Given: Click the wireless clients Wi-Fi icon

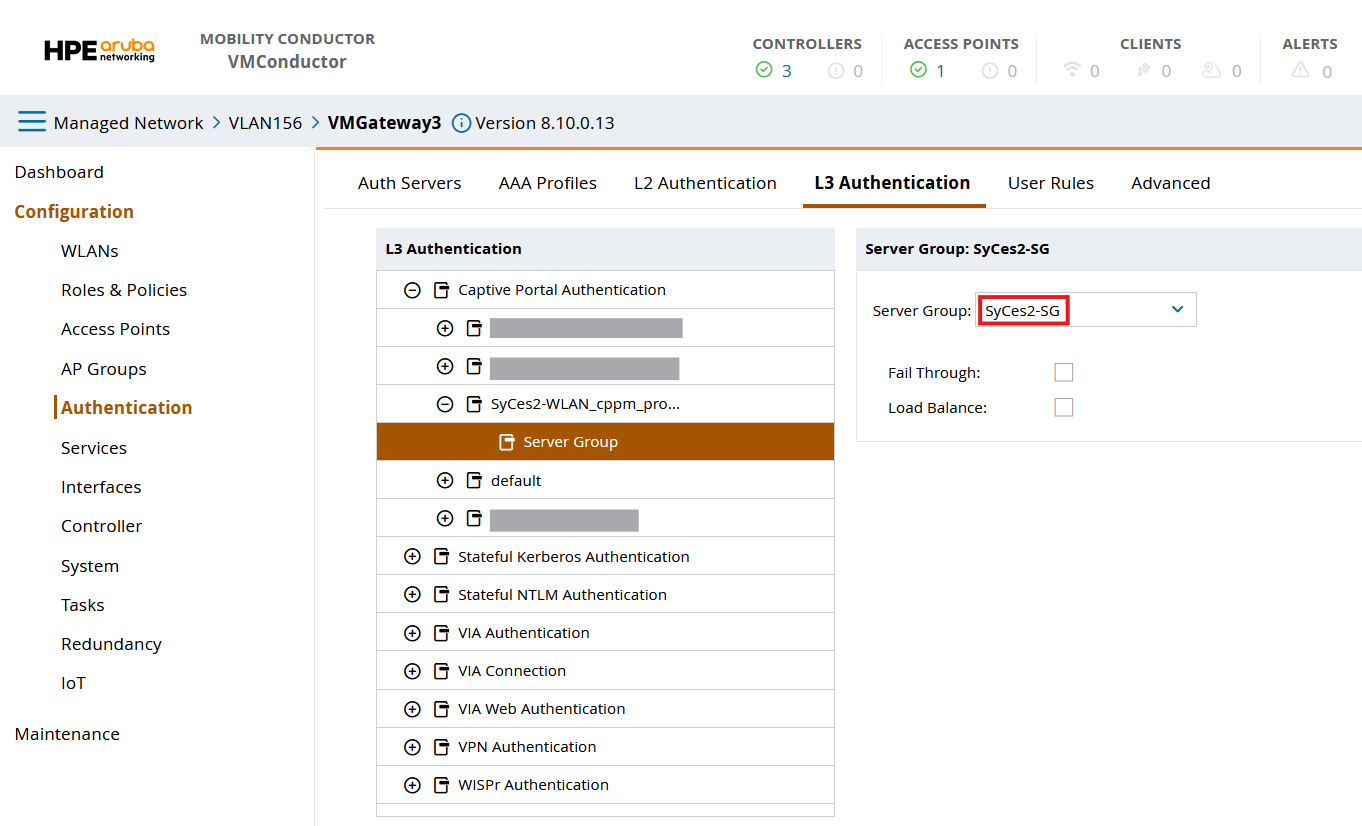Looking at the screenshot, I should coord(1072,70).
